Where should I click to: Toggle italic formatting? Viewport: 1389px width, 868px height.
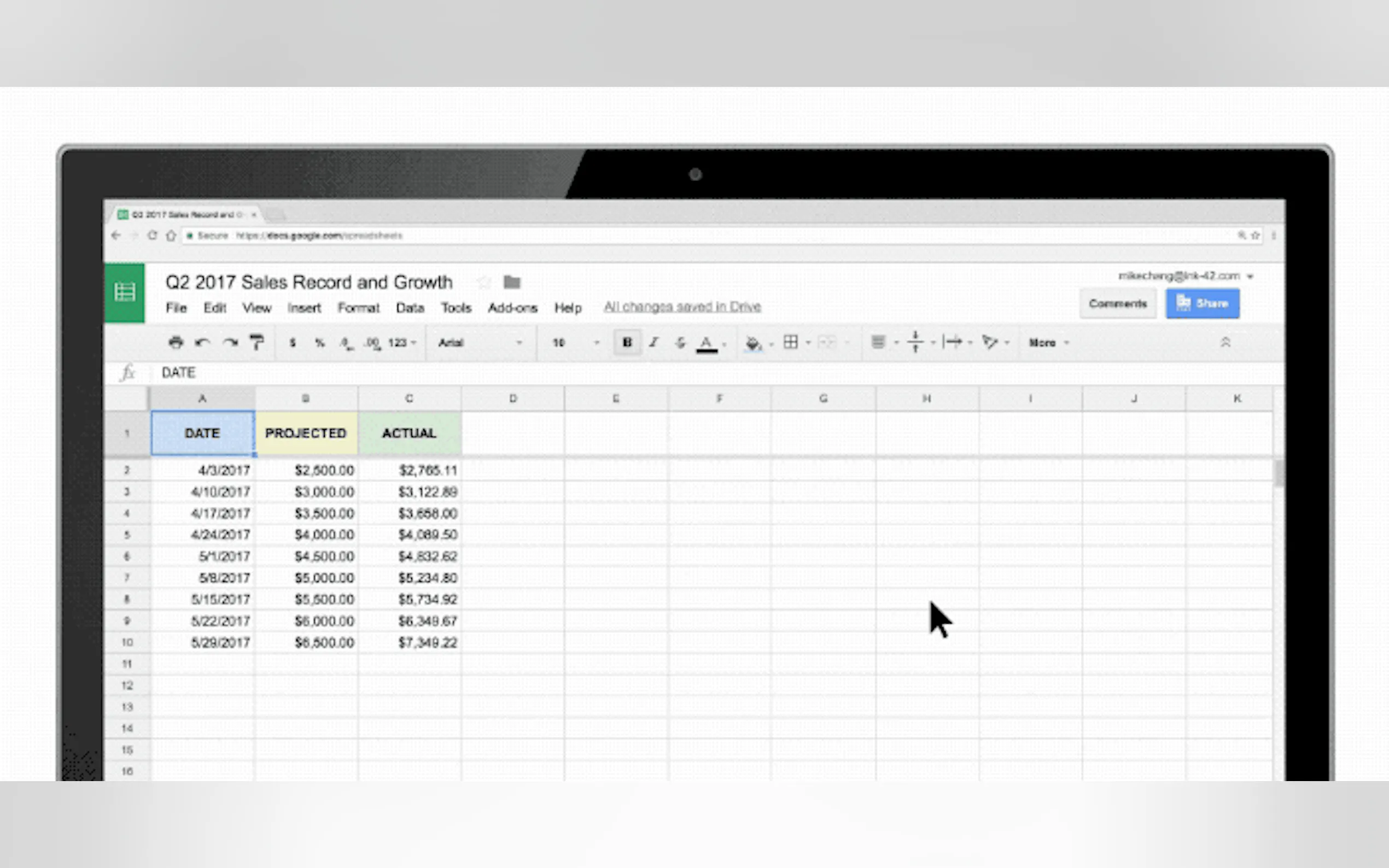pyautogui.click(x=653, y=343)
